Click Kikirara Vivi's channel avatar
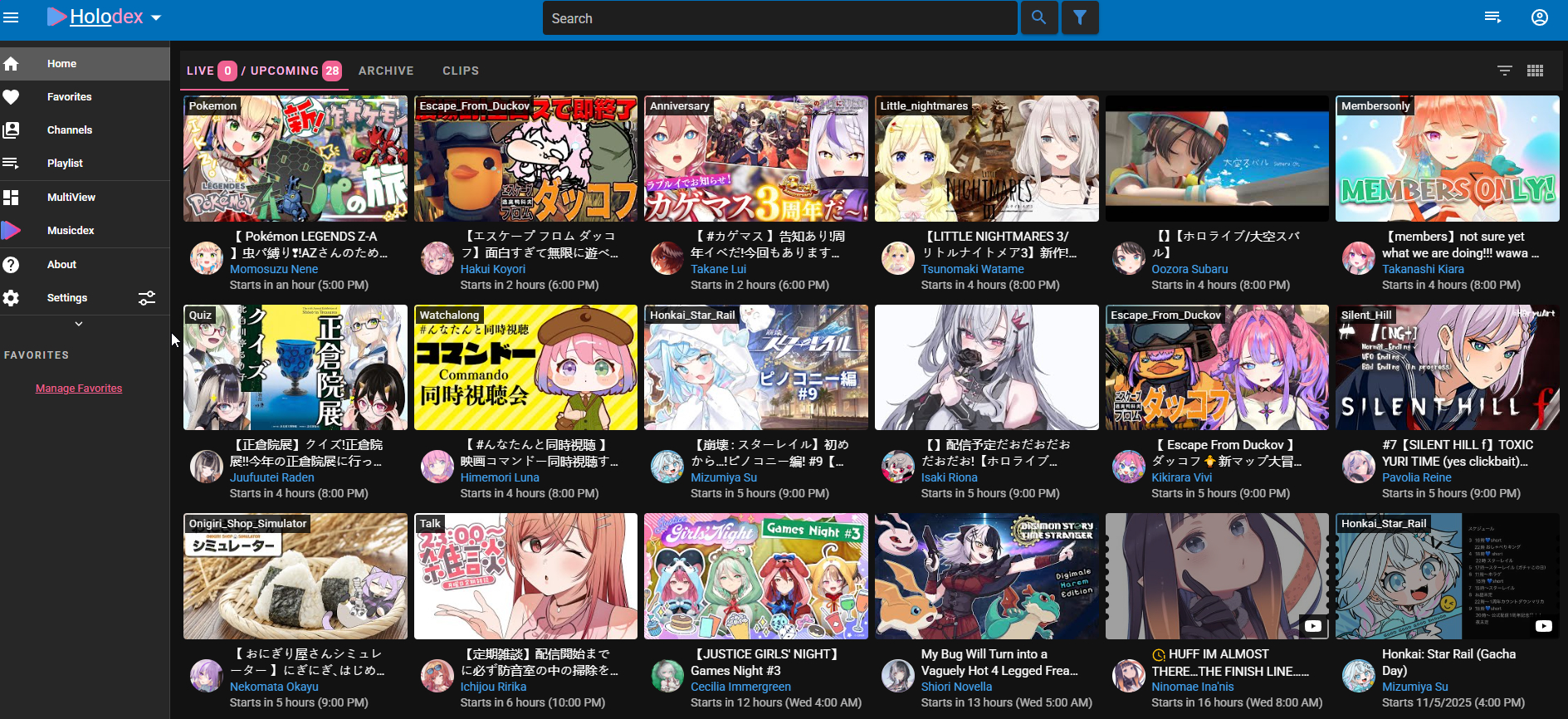 click(1129, 467)
